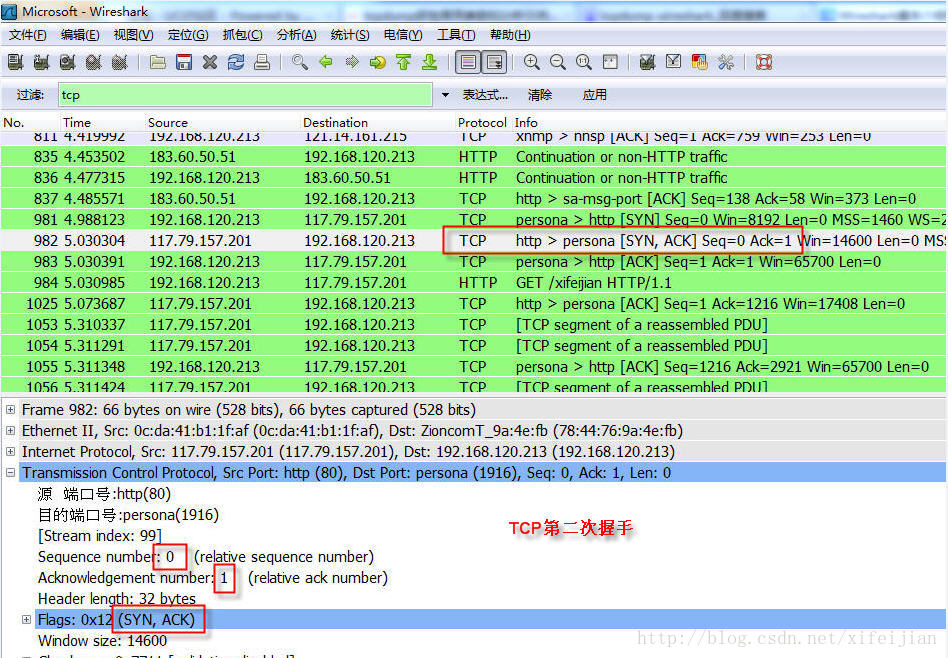Print packets using printer icon
The width and height of the screenshot is (948, 658).
tap(262, 62)
